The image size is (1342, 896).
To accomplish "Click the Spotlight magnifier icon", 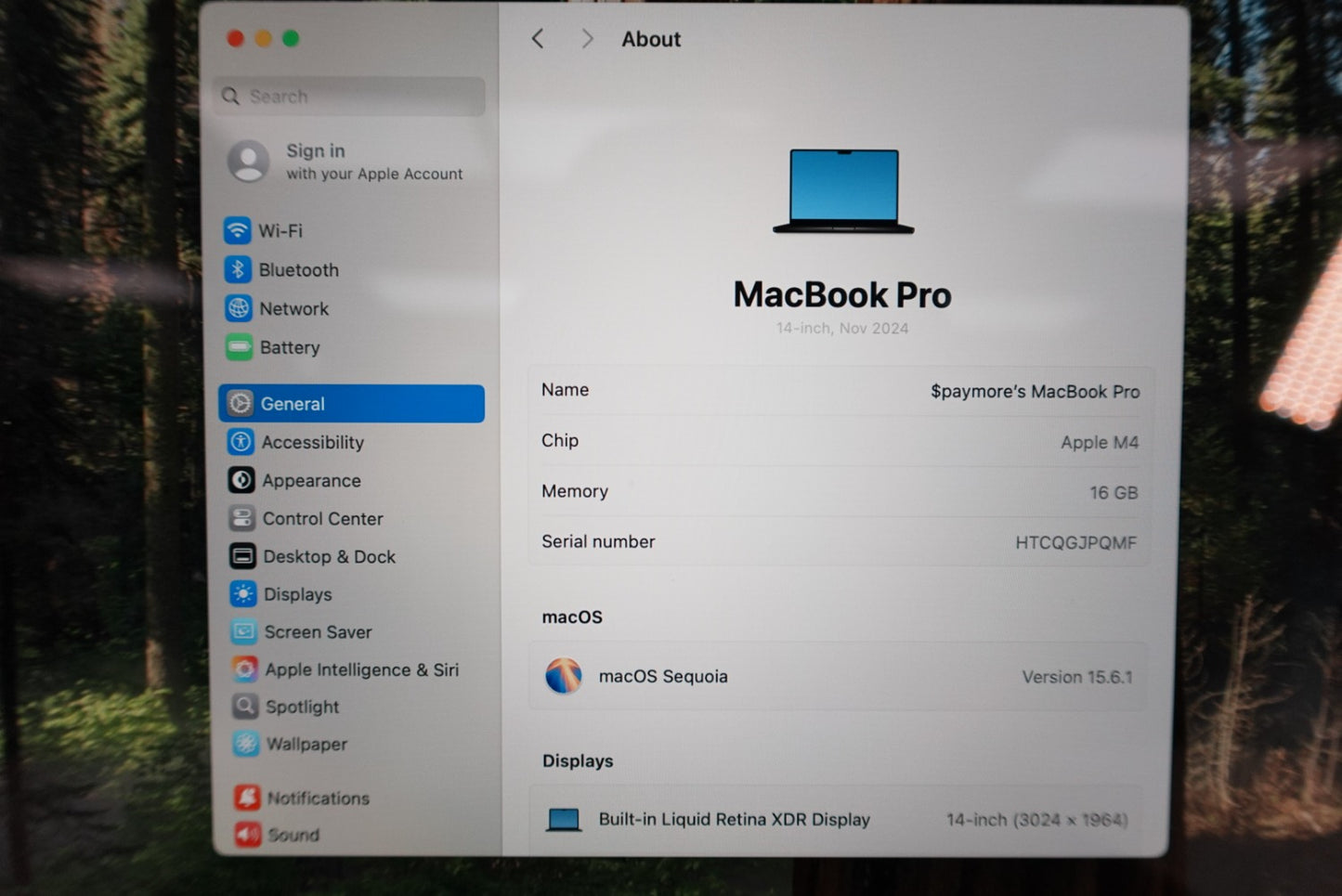I will (x=245, y=707).
